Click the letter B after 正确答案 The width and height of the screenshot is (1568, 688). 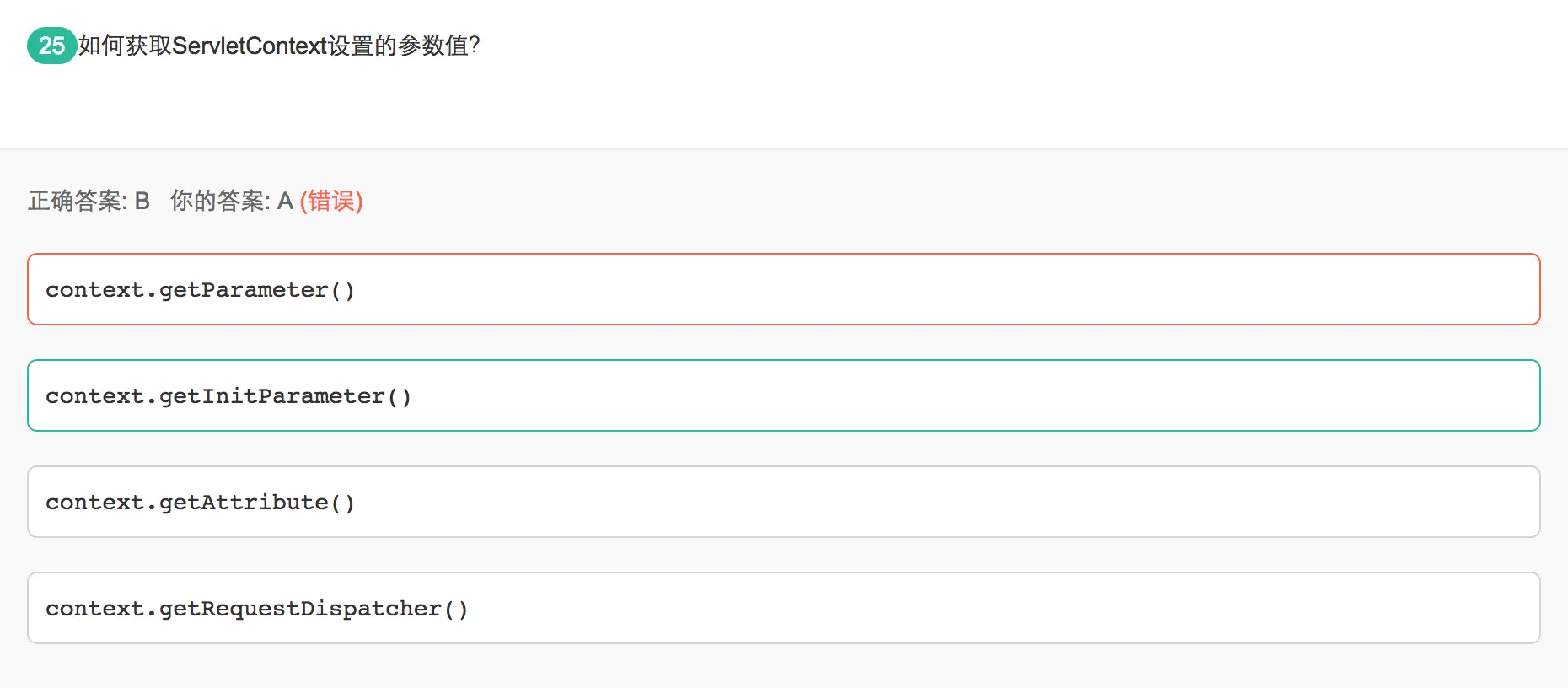pos(142,201)
